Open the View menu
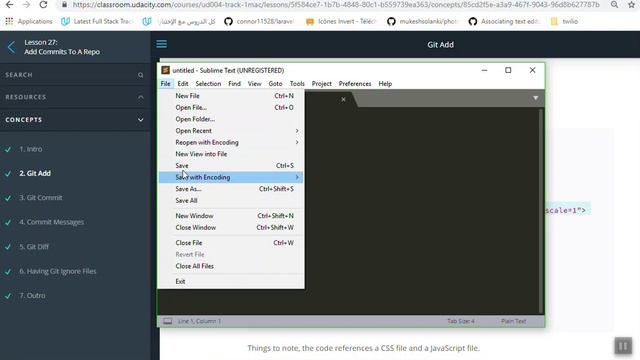 pyautogui.click(x=254, y=84)
